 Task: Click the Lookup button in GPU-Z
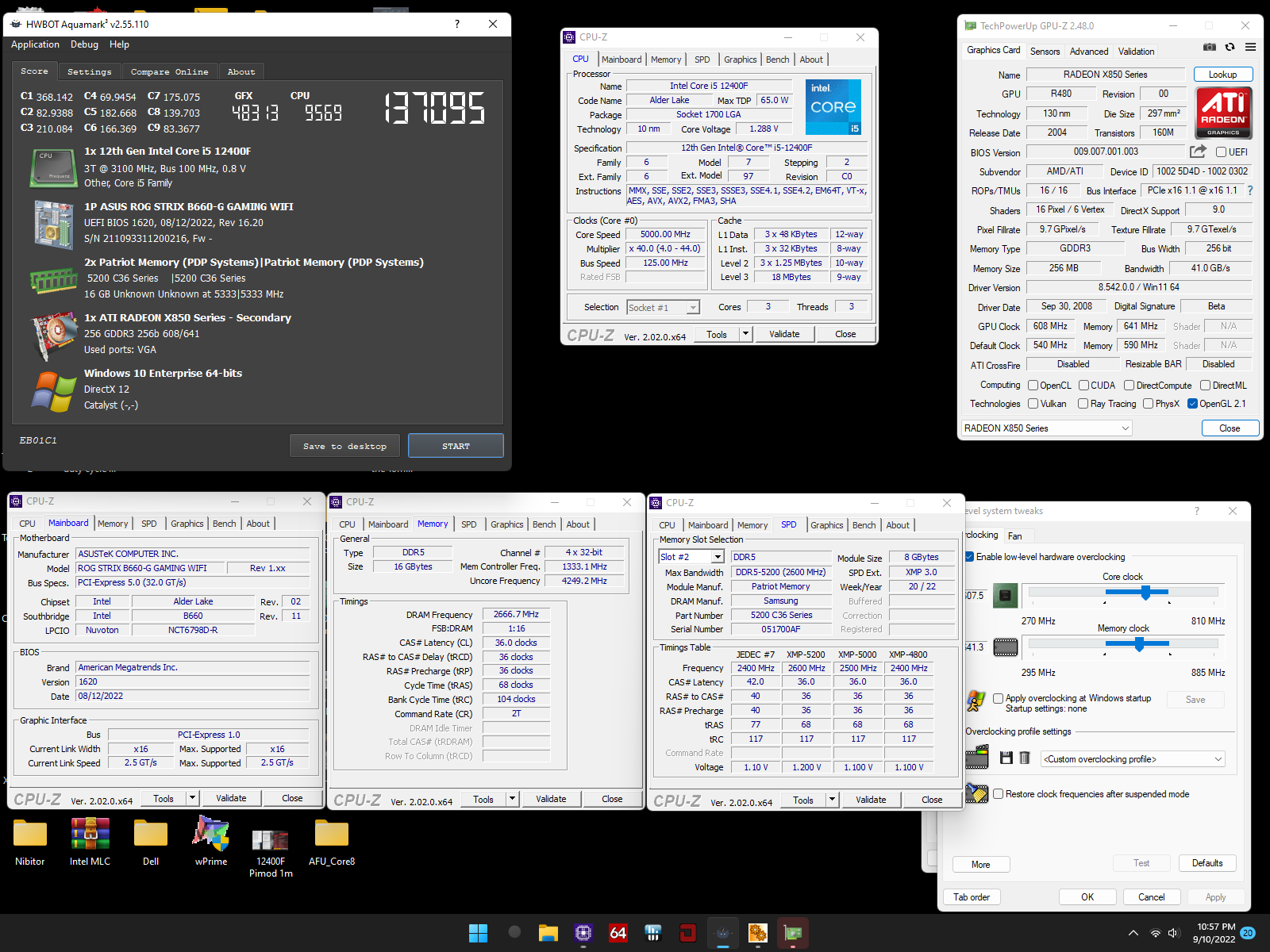tap(1222, 75)
